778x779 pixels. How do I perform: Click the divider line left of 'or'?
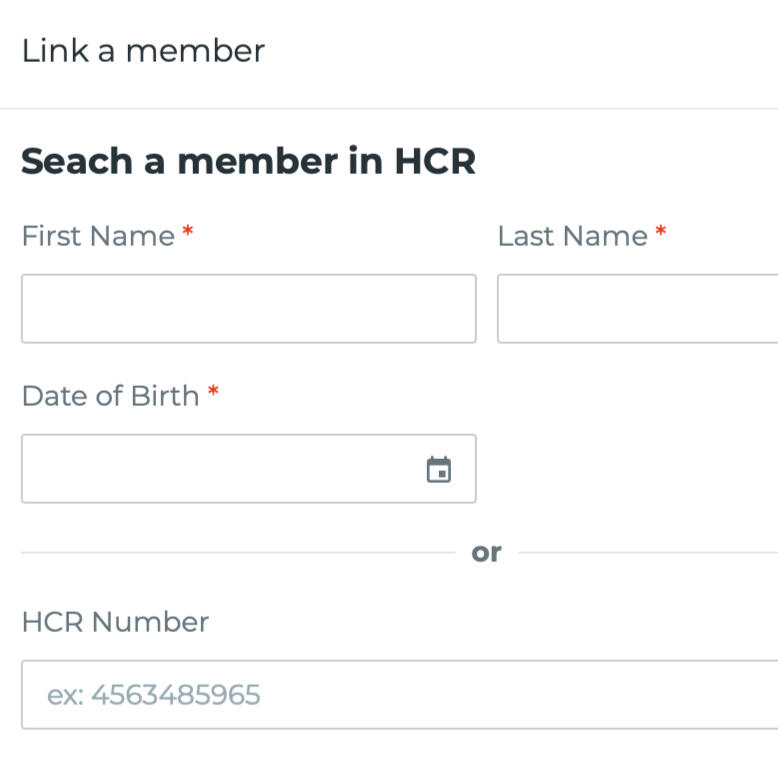pyautogui.click(x=238, y=552)
